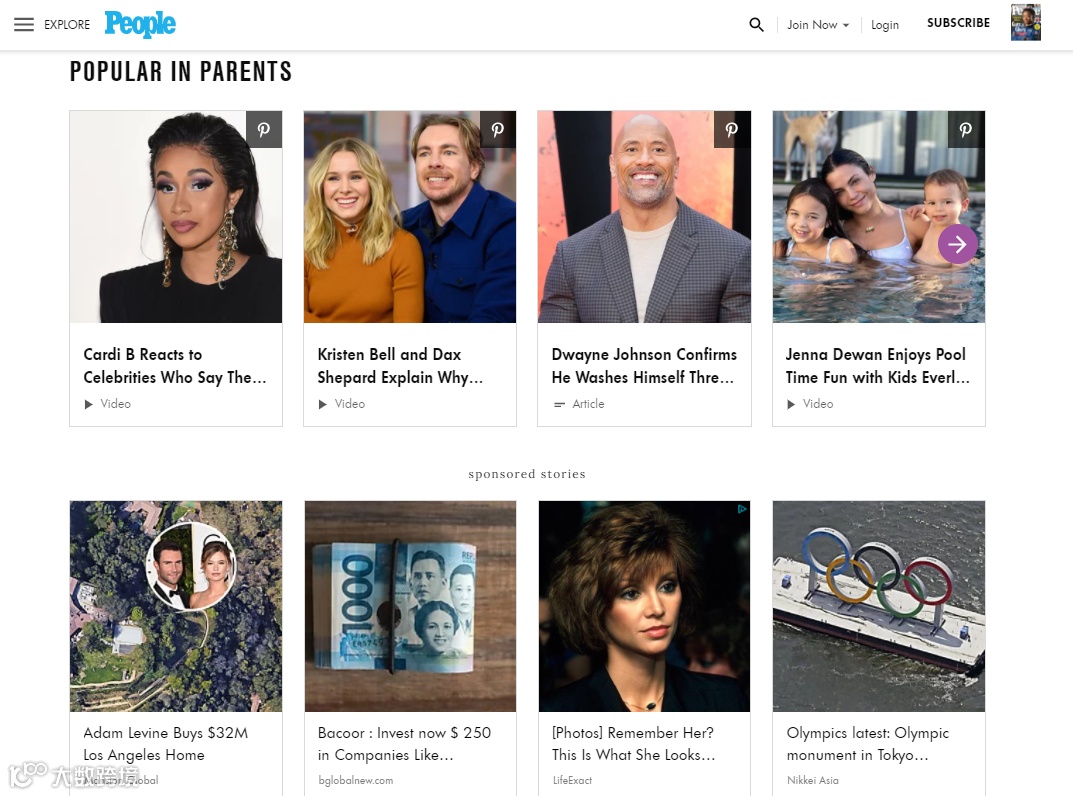
Task: Open Cardi B Reacts to Celebrities headline
Action: coord(174,365)
